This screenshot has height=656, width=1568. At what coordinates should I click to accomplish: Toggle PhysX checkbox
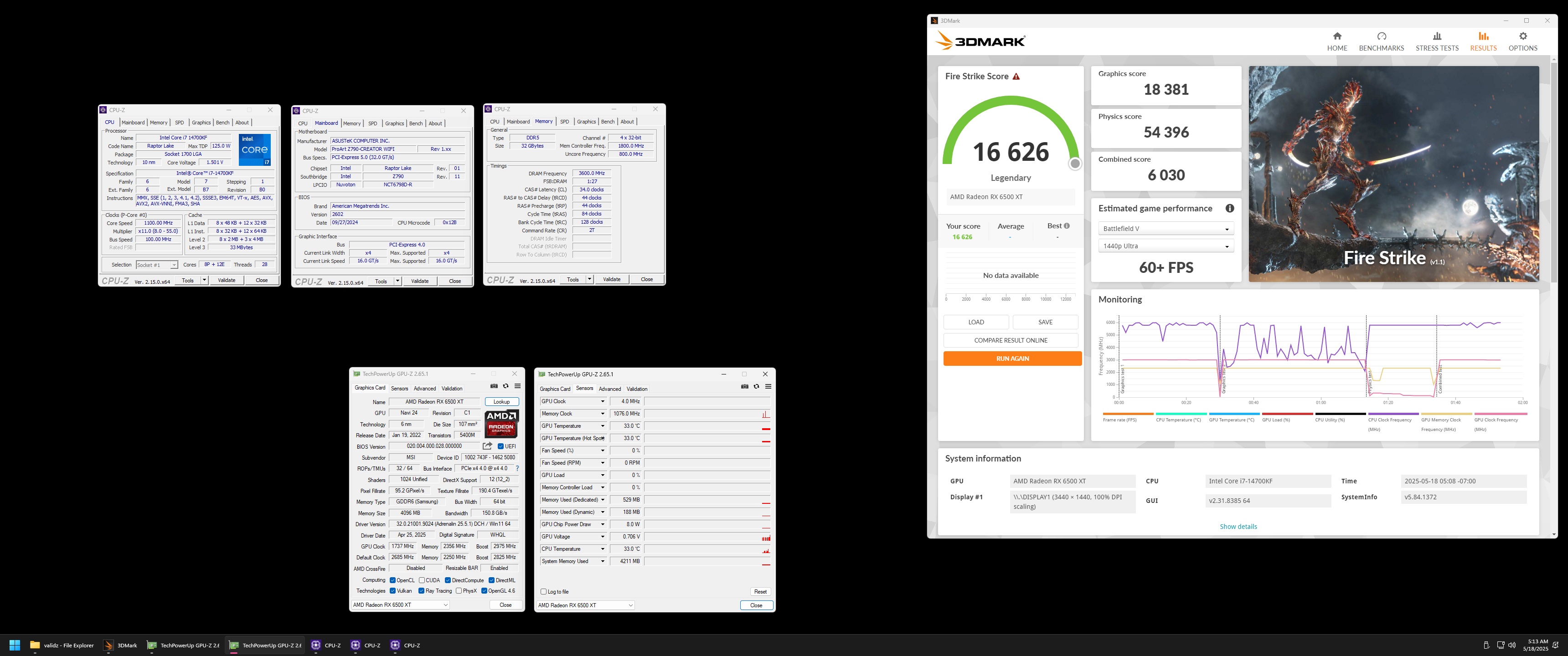click(459, 590)
